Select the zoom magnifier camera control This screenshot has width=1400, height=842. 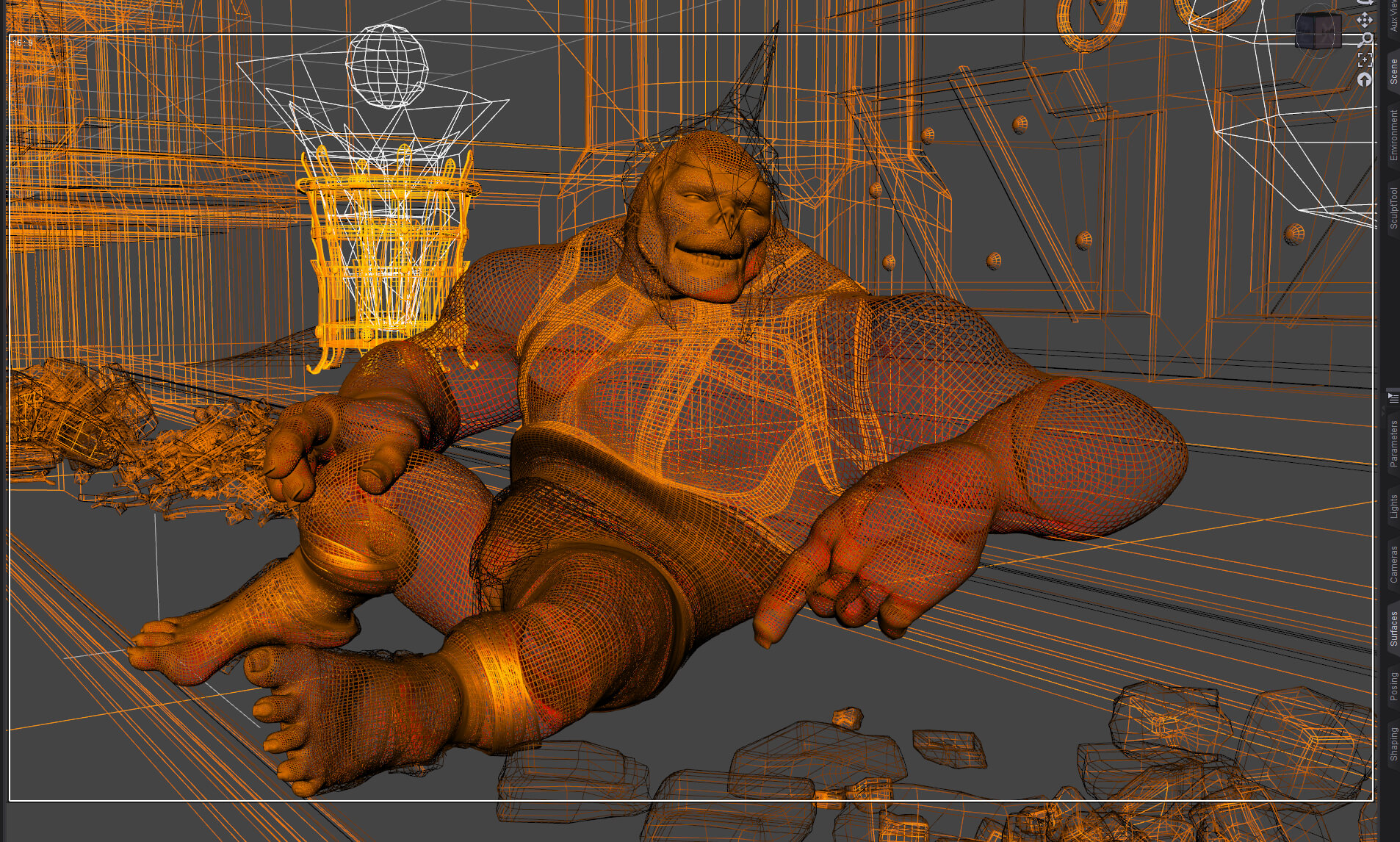point(1365,40)
